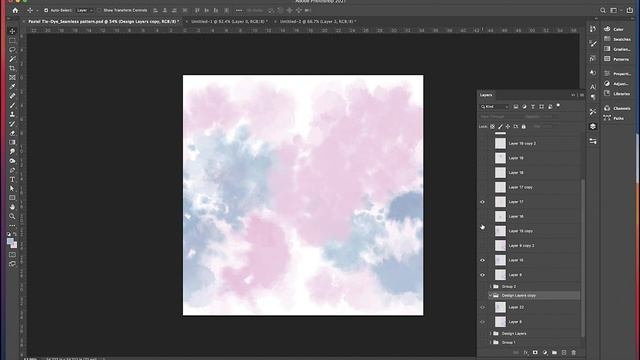Toggle visibility of Layer 22
Image resolution: width=640 pixels, height=360 pixels.
482,307
